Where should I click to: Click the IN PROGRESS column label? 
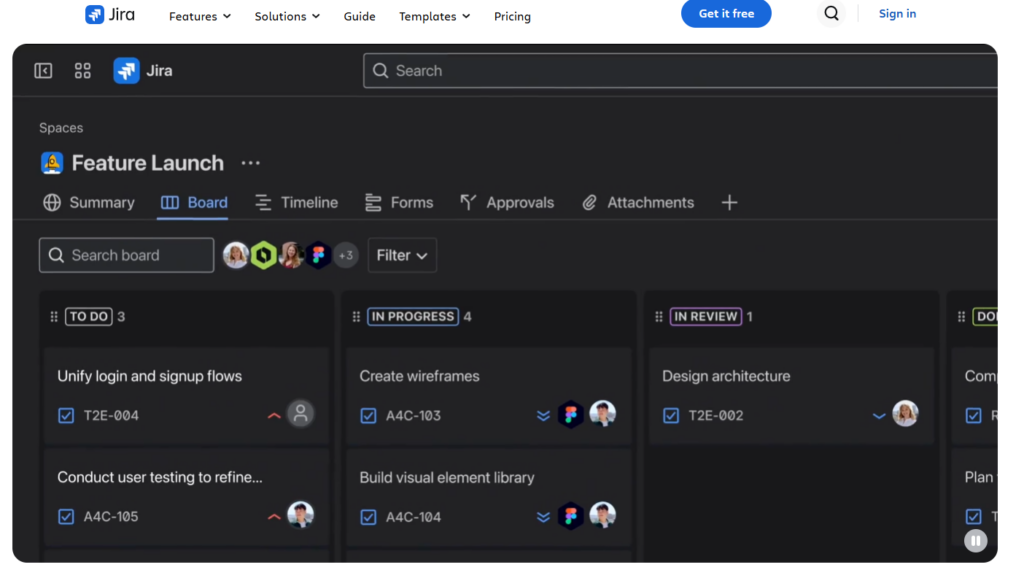point(413,317)
